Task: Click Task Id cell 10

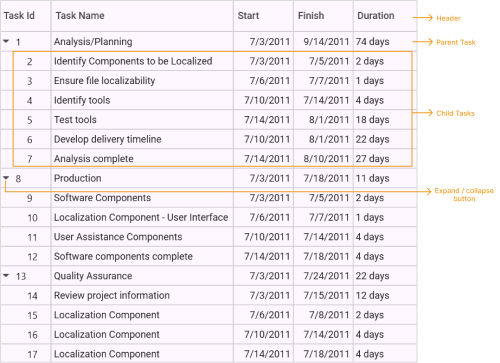Action: (32, 218)
